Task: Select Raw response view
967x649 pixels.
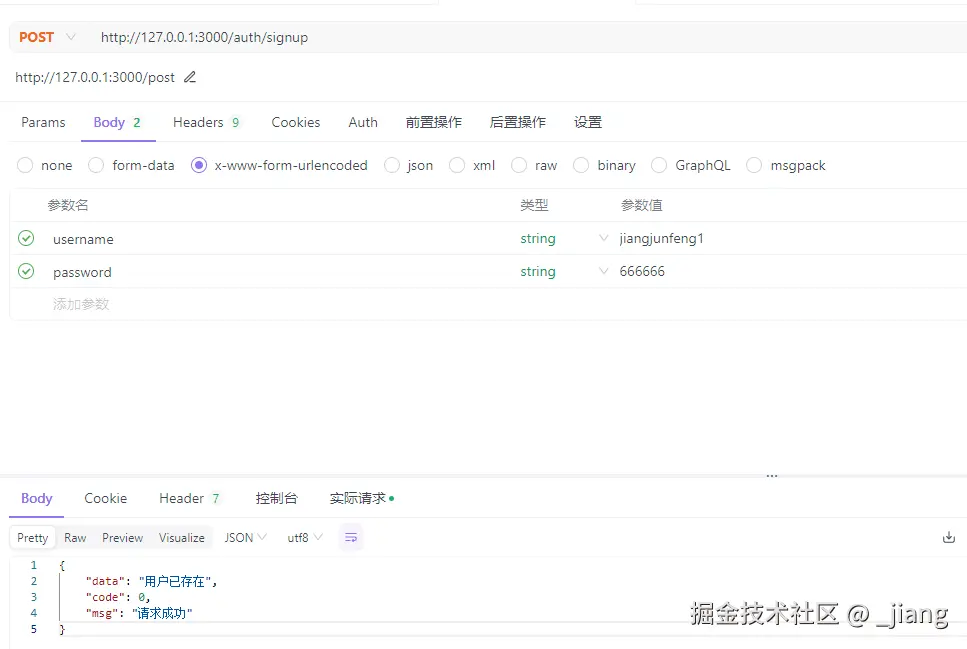Action: (x=75, y=537)
